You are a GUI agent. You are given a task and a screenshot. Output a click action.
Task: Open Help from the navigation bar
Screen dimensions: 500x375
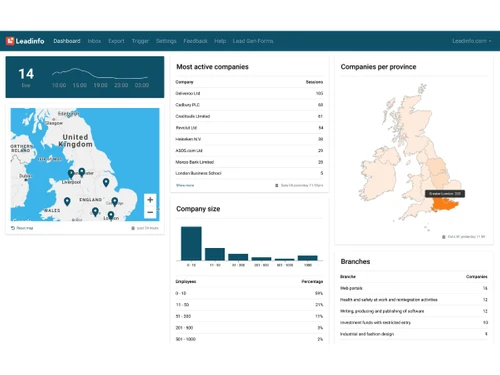(x=220, y=41)
